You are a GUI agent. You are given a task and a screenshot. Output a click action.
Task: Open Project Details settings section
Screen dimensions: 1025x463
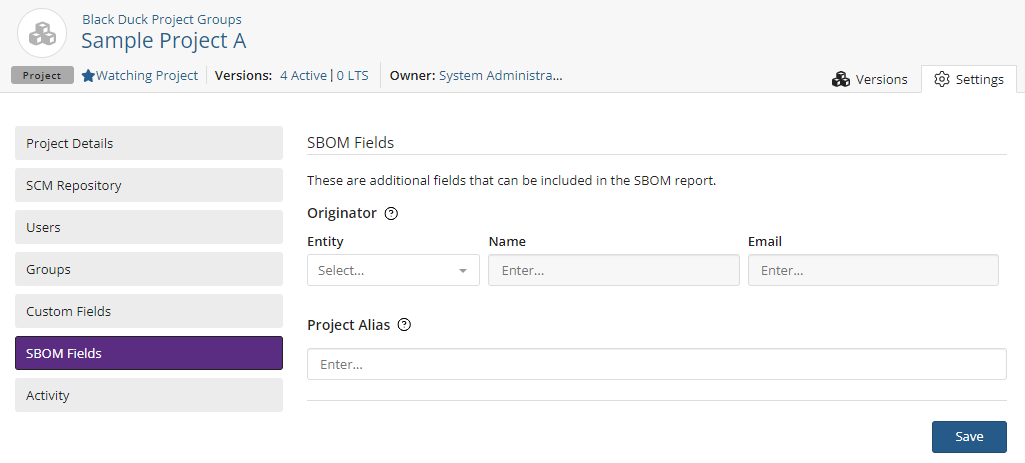coord(148,143)
